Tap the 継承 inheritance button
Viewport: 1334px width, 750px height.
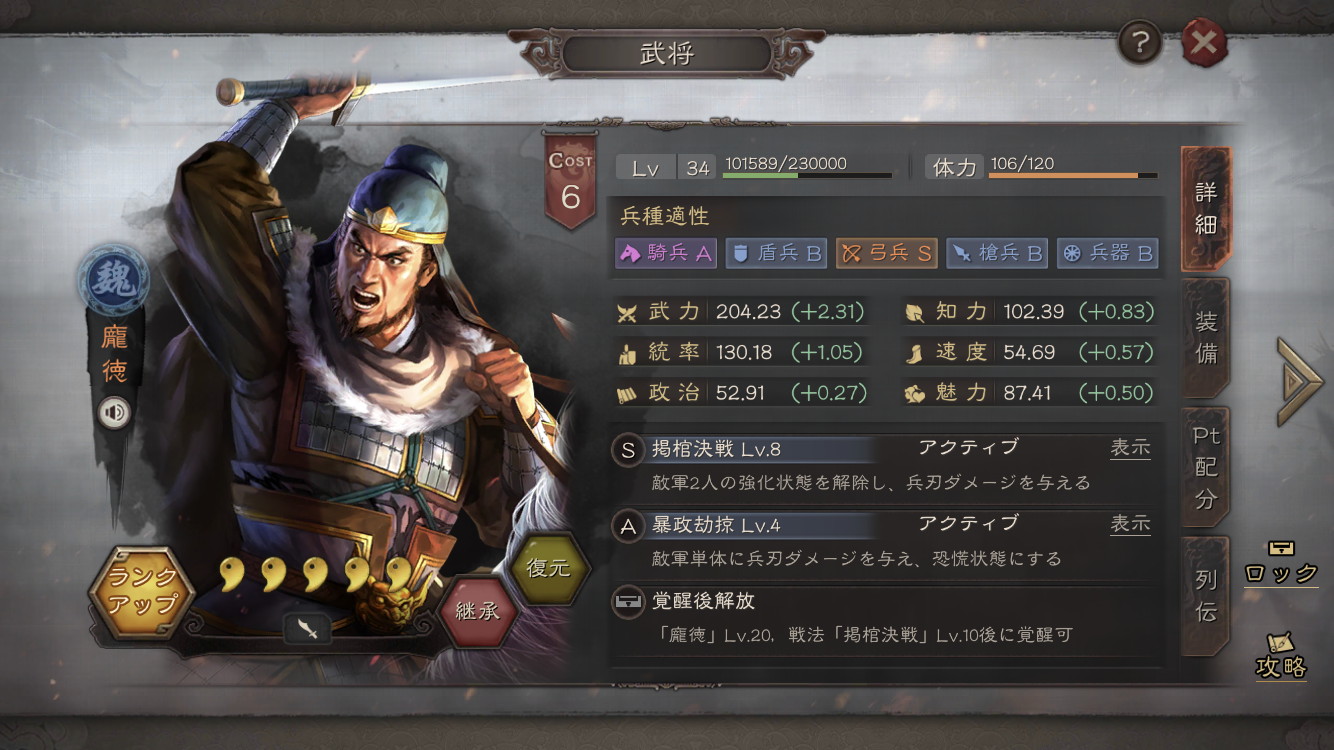pyautogui.click(x=478, y=609)
